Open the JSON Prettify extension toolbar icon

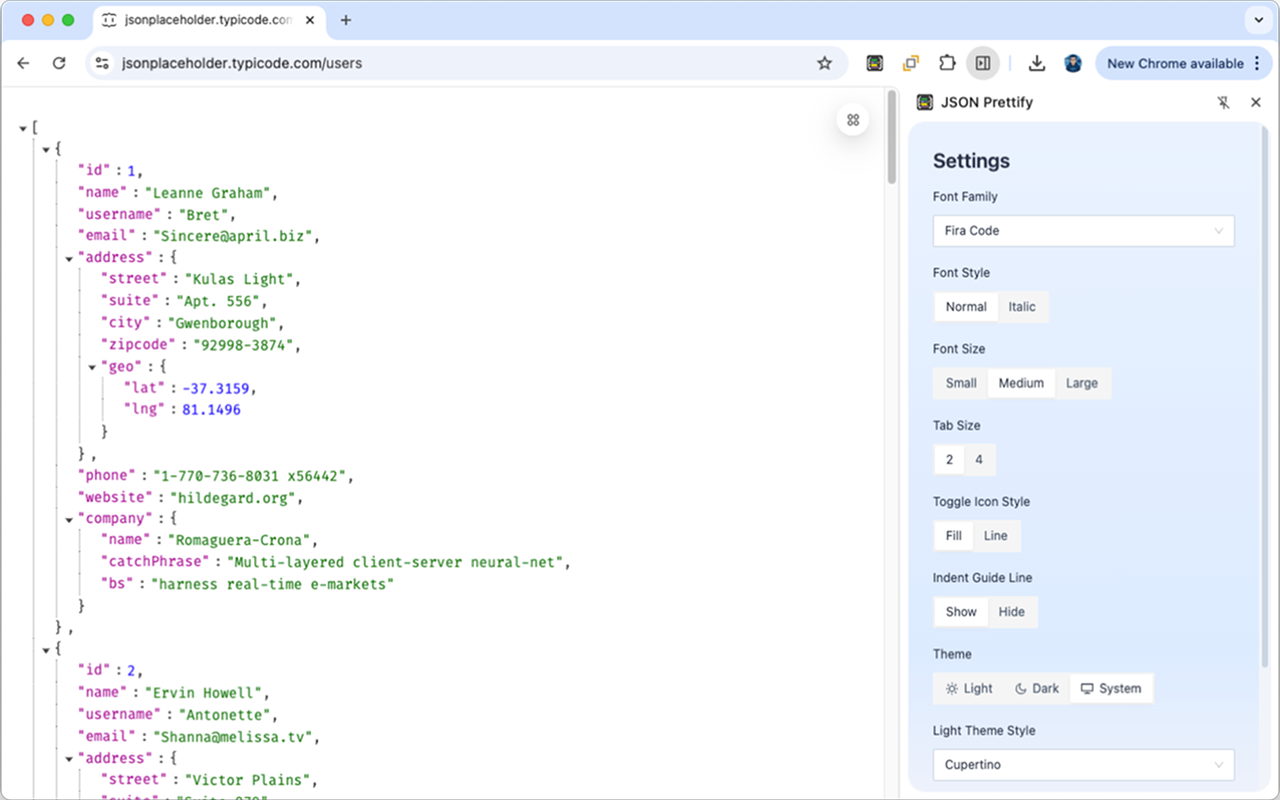[875, 63]
